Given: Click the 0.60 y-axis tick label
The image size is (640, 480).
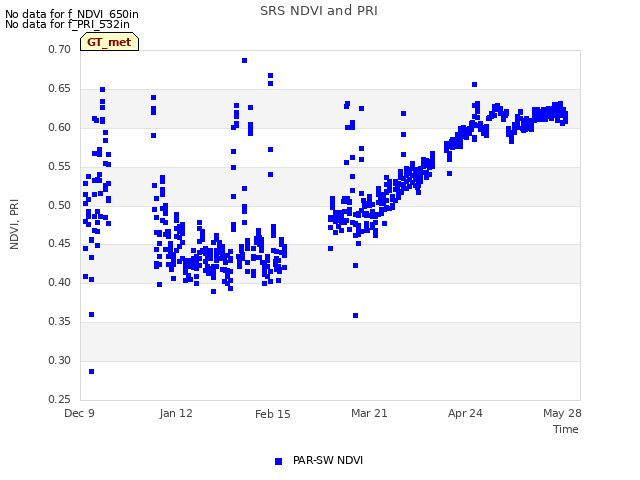Looking at the screenshot, I should 60,127.
